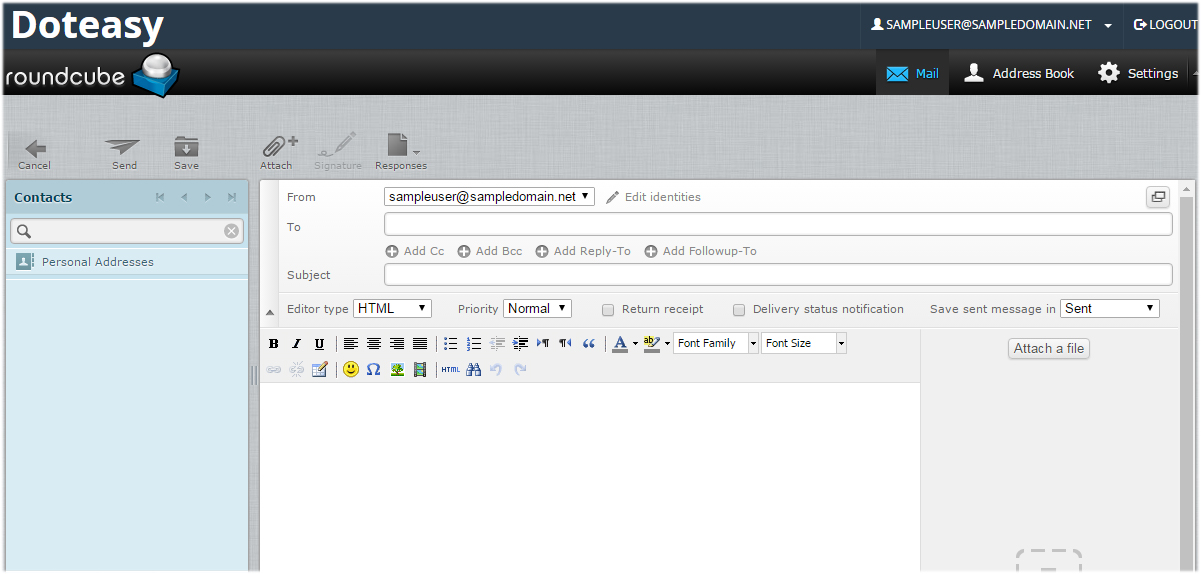1201x574 pixels.
Task: Undo the last edit
Action: coord(497,370)
